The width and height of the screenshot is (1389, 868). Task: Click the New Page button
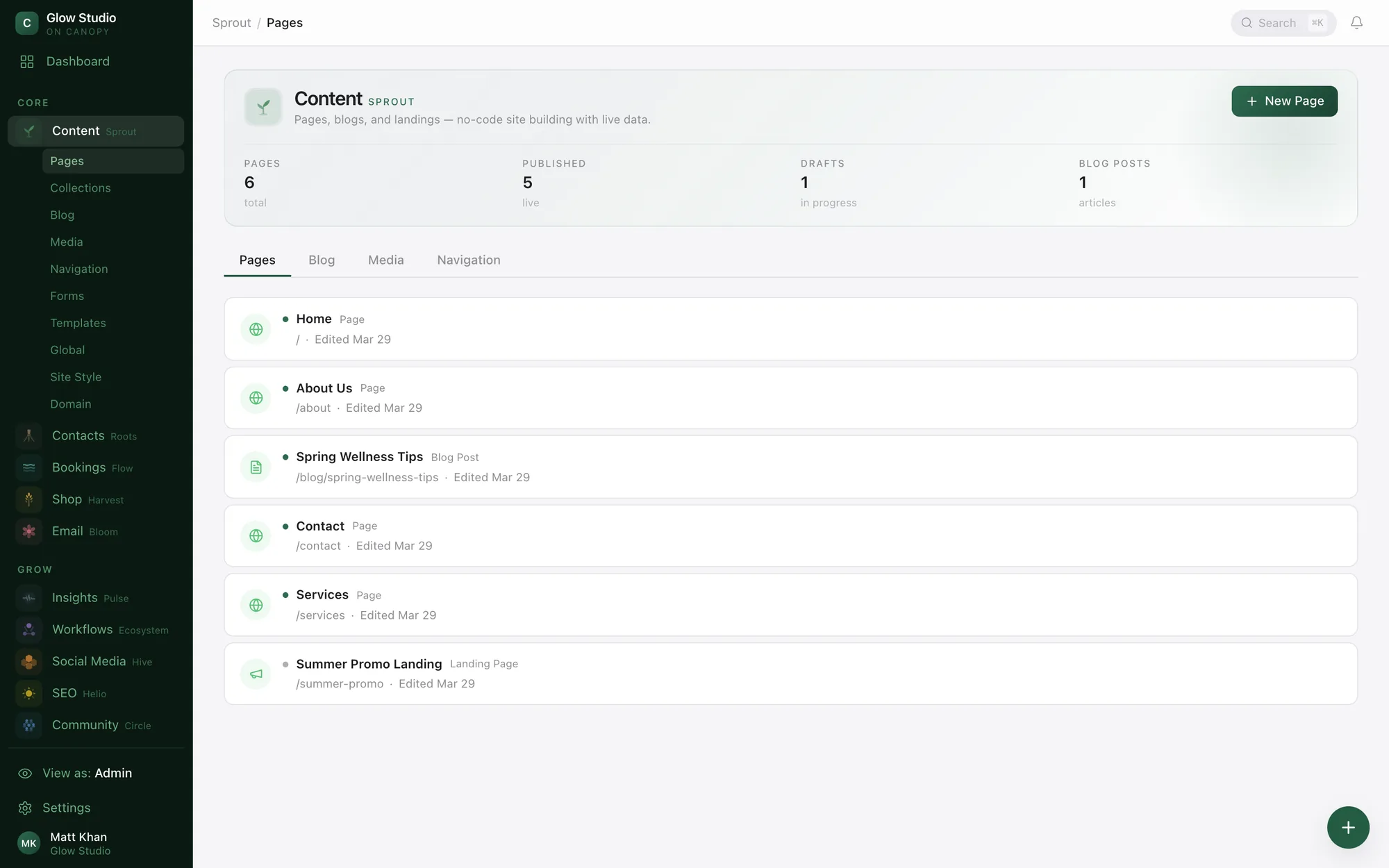(x=1284, y=101)
